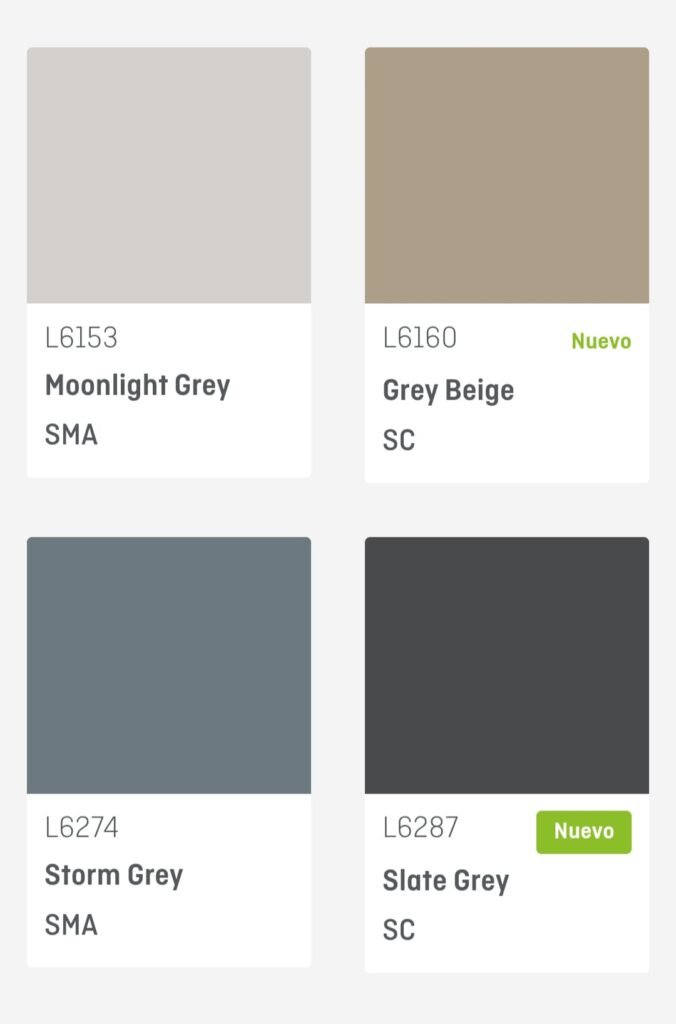Click the L6274 product code
Image resolution: width=676 pixels, height=1024 pixels.
[82, 827]
